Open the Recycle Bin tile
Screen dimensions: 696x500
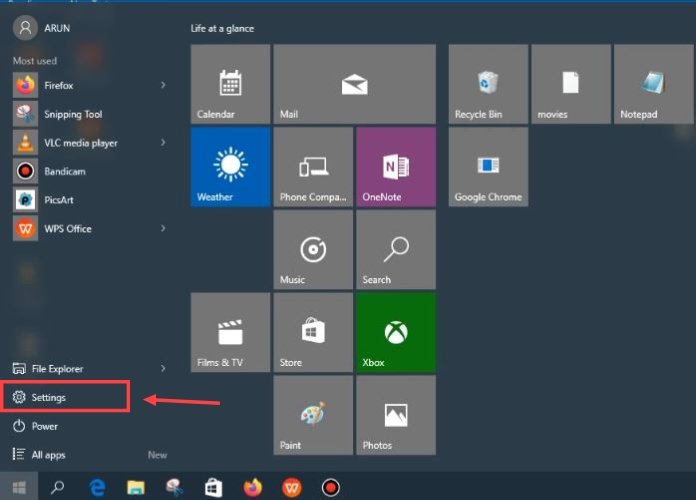click(x=488, y=84)
